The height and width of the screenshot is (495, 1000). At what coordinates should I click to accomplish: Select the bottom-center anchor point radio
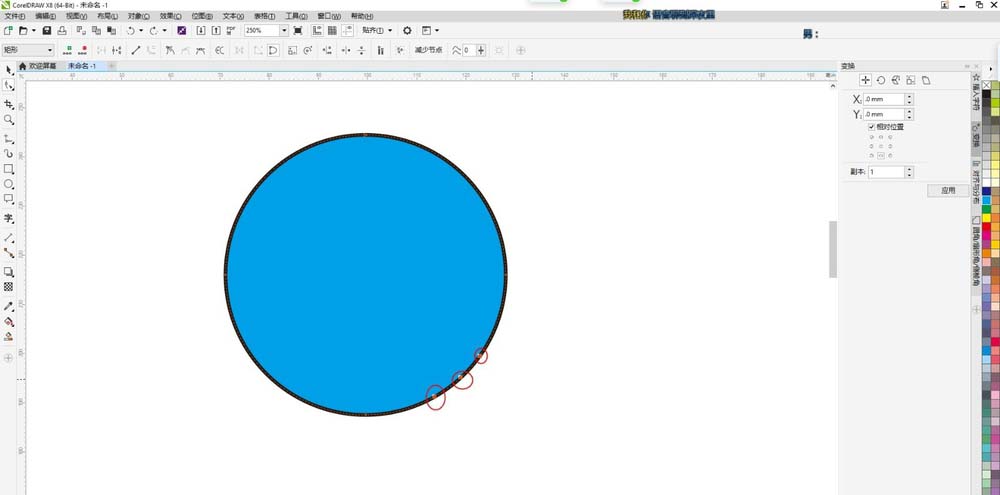coord(881,156)
